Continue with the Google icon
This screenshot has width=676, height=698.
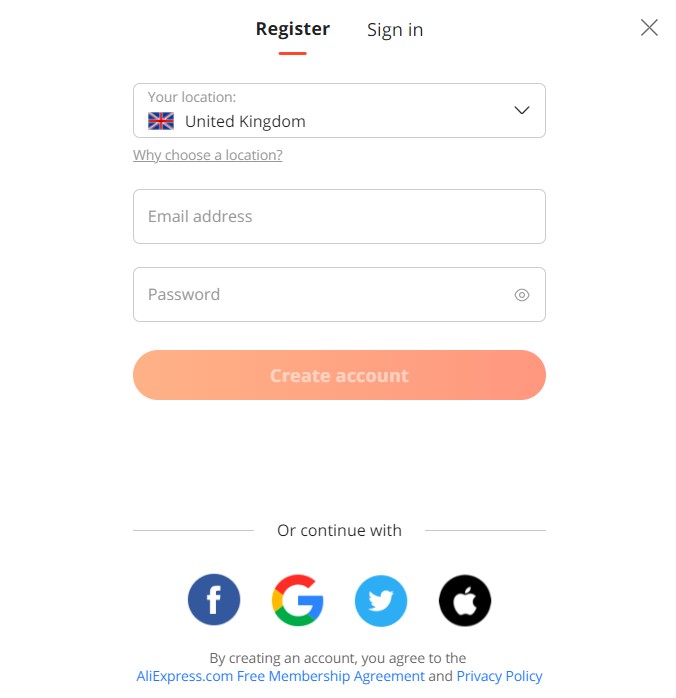297,600
